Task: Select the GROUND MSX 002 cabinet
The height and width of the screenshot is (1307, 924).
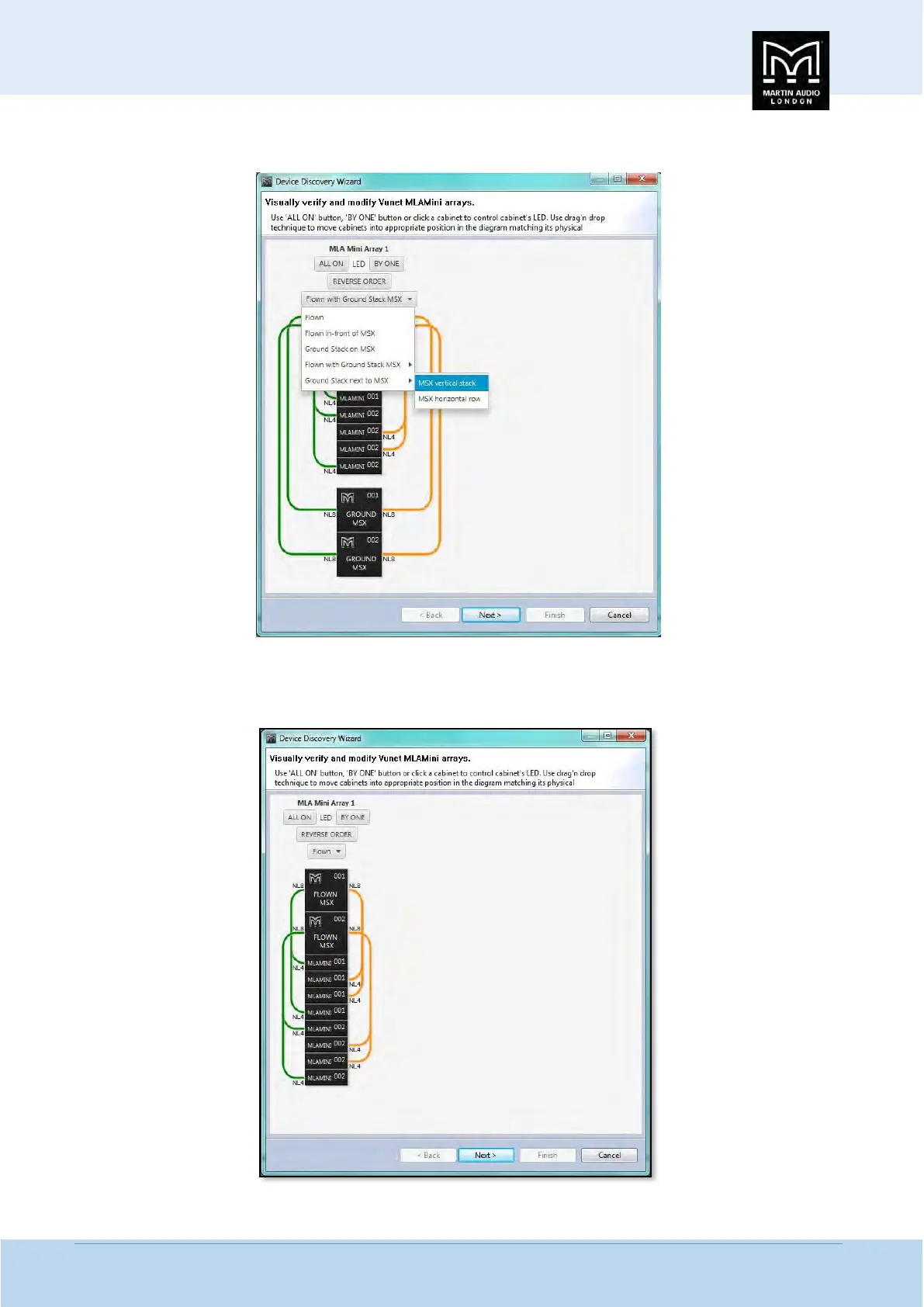Action: tap(359, 554)
